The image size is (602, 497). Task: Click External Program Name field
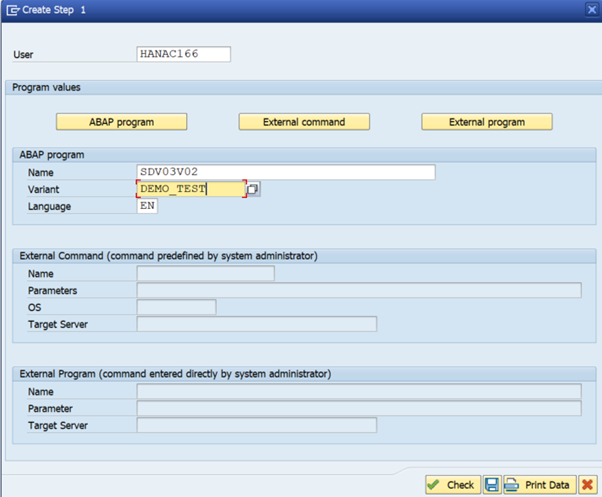[x=359, y=391]
